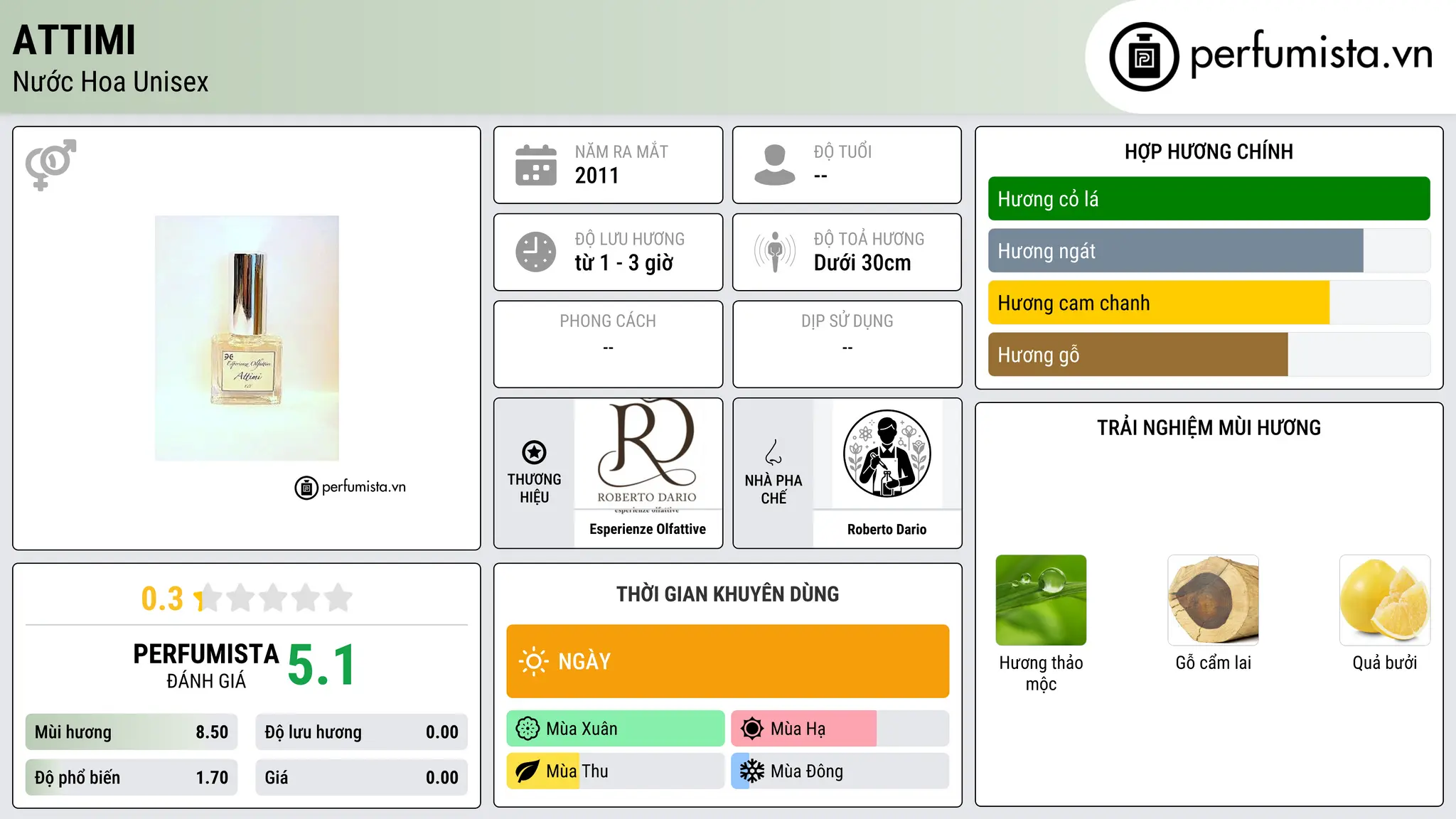This screenshot has width=1456, height=819.
Task: Click the Phong Cách card
Action: pyautogui.click(x=608, y=344)
